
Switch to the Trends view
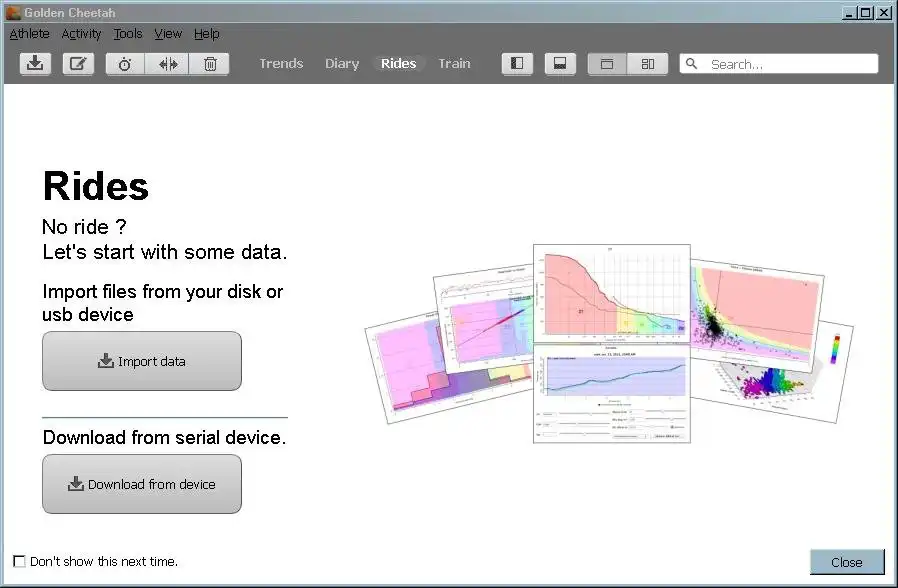281,64
